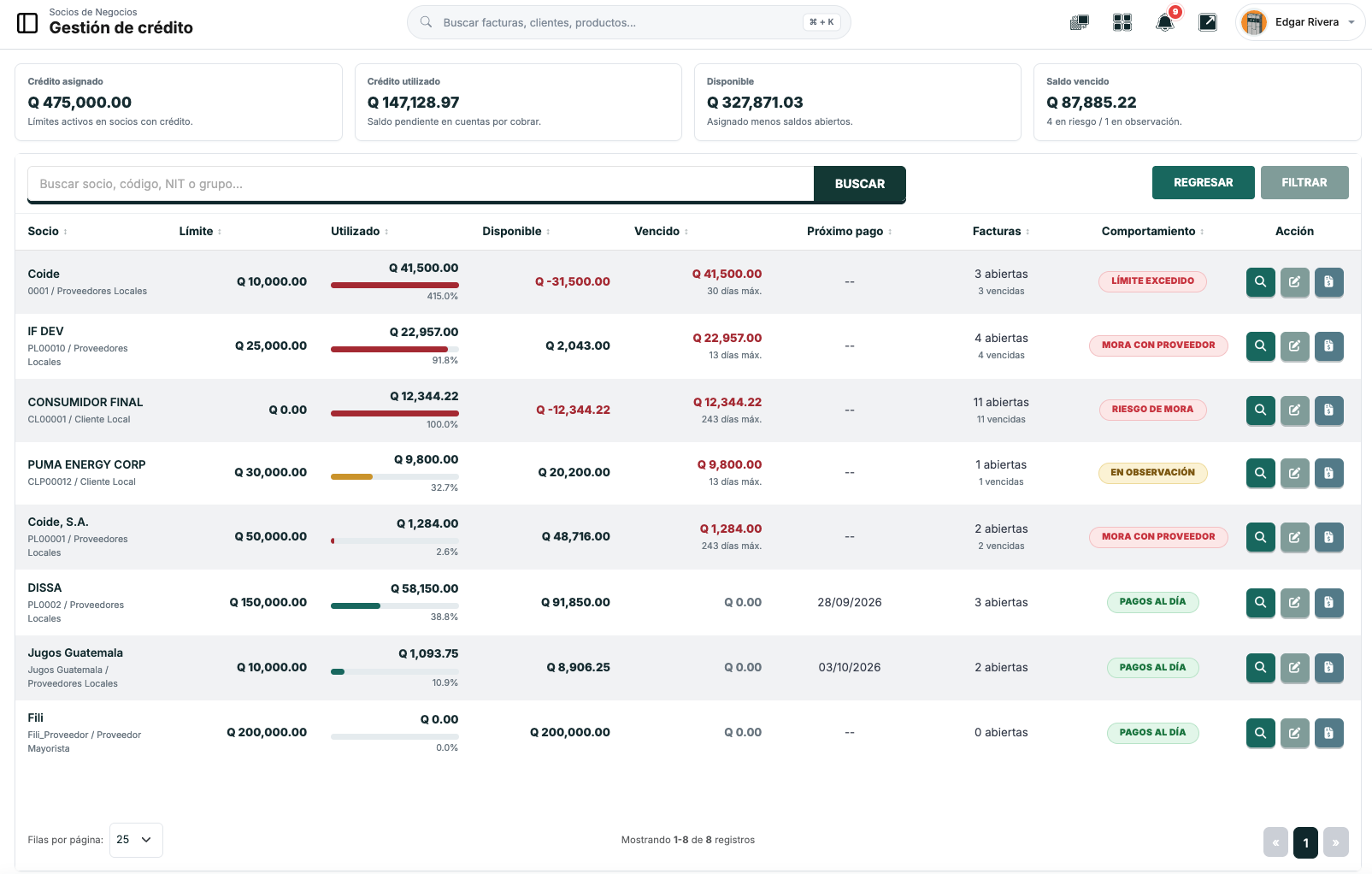This screenshot has height=874, width=1372.
Task: Click the EN OBSERVACIÓN badge
Action: (x=1153, y=473)
